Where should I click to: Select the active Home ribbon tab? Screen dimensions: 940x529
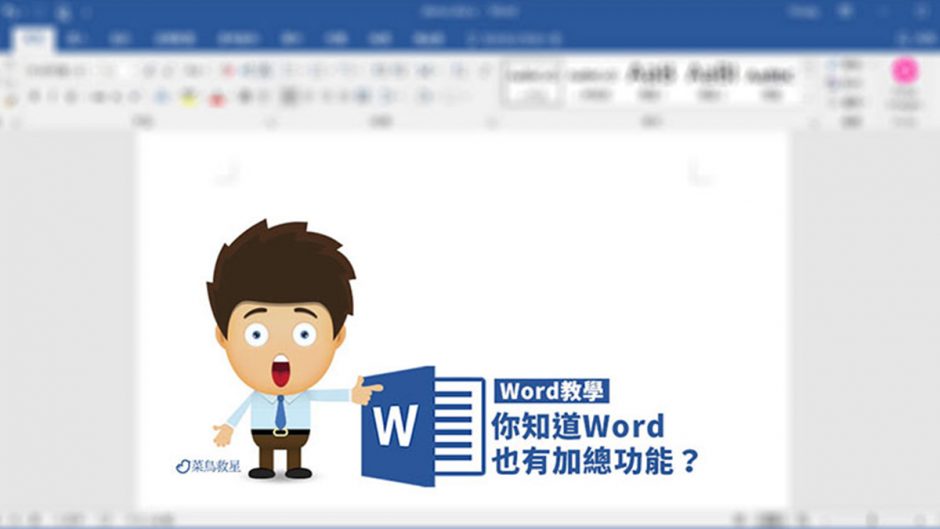(x=39, y=39)
